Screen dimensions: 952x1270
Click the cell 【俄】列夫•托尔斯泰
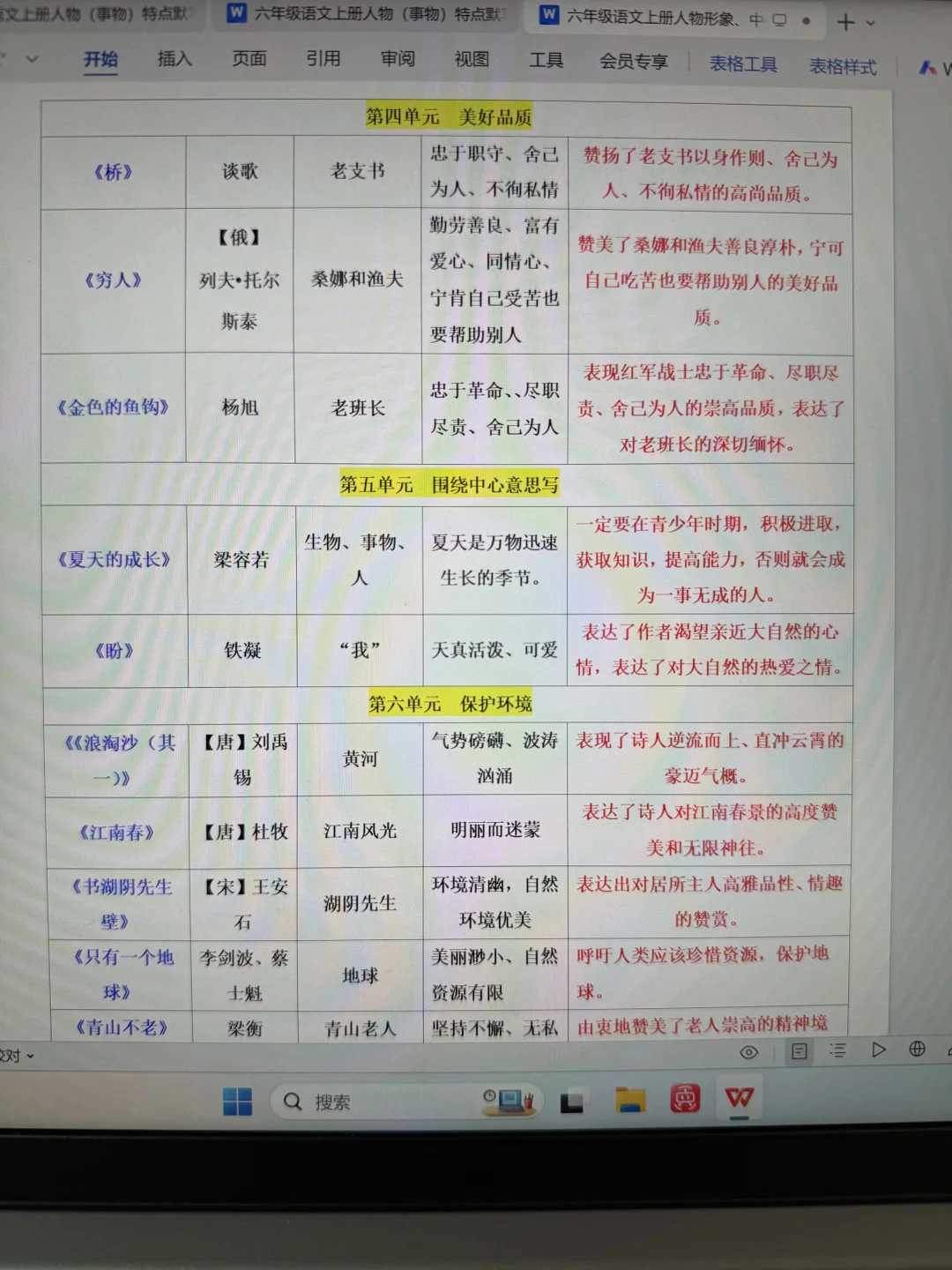pyautogui.click(x=239, y=280)
